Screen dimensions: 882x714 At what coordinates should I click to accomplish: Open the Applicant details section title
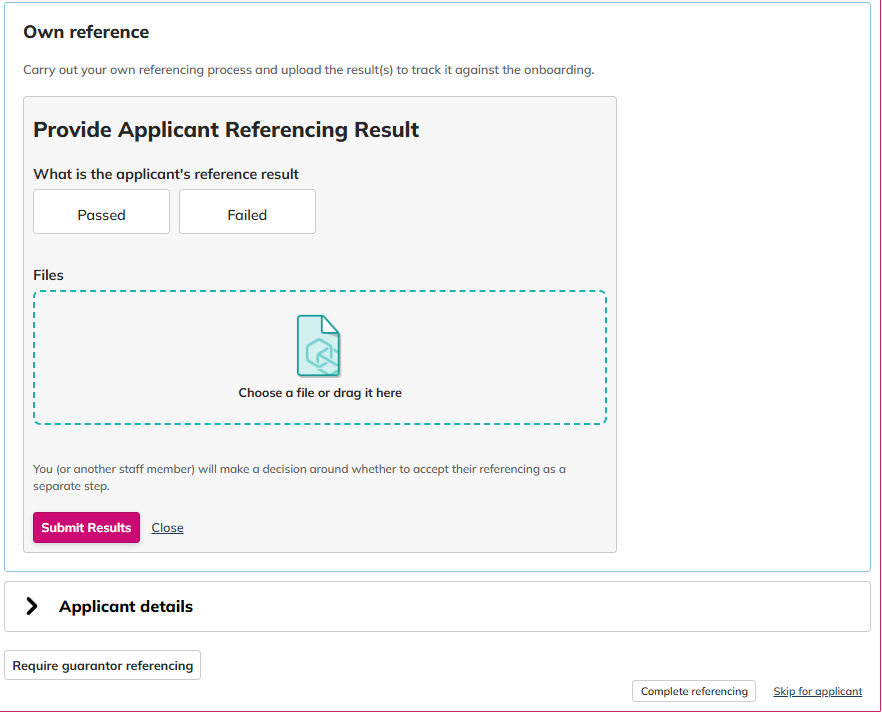click(125, 607)
